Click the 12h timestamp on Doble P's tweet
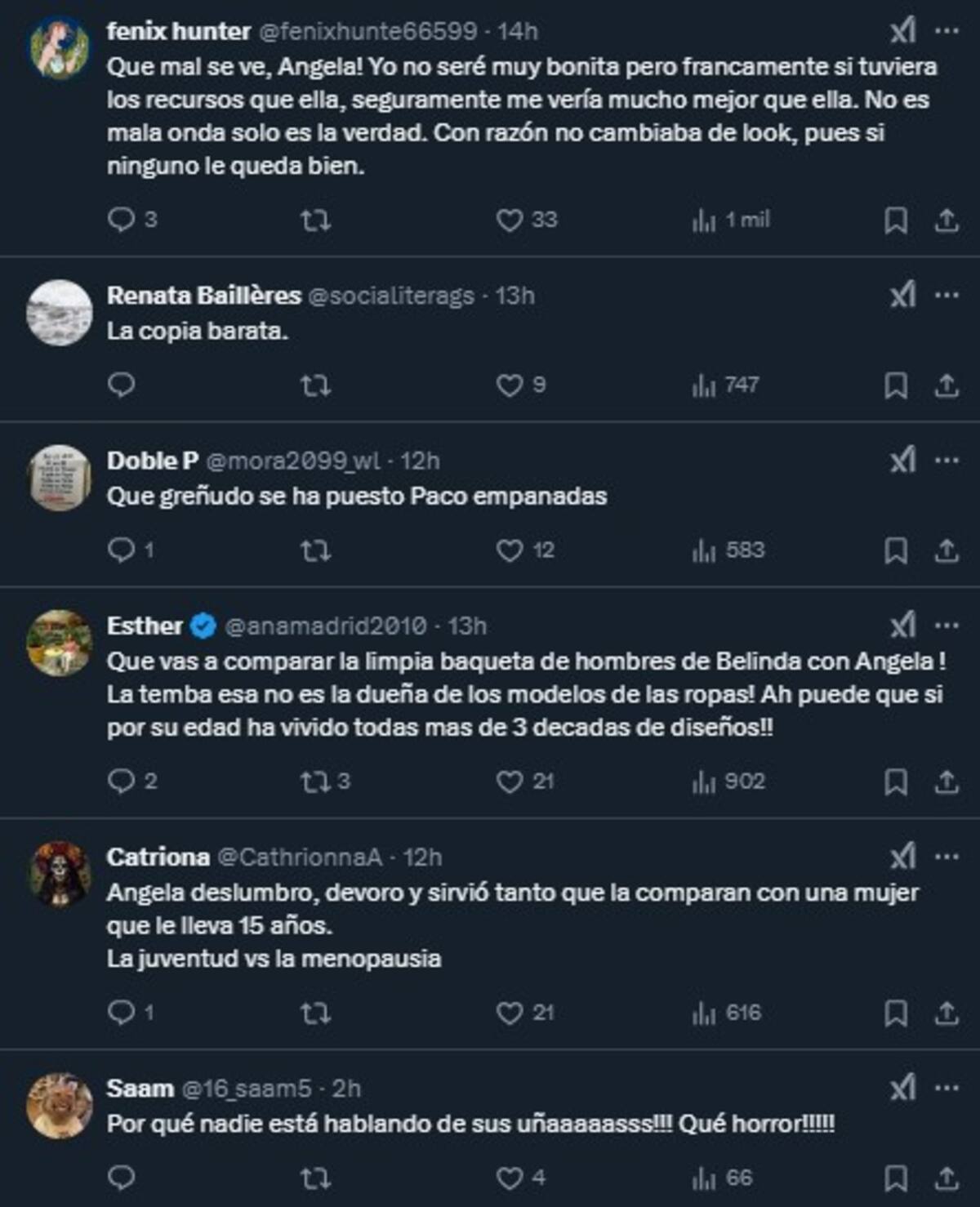The image size is (980, 1207). tap(420, 461)
